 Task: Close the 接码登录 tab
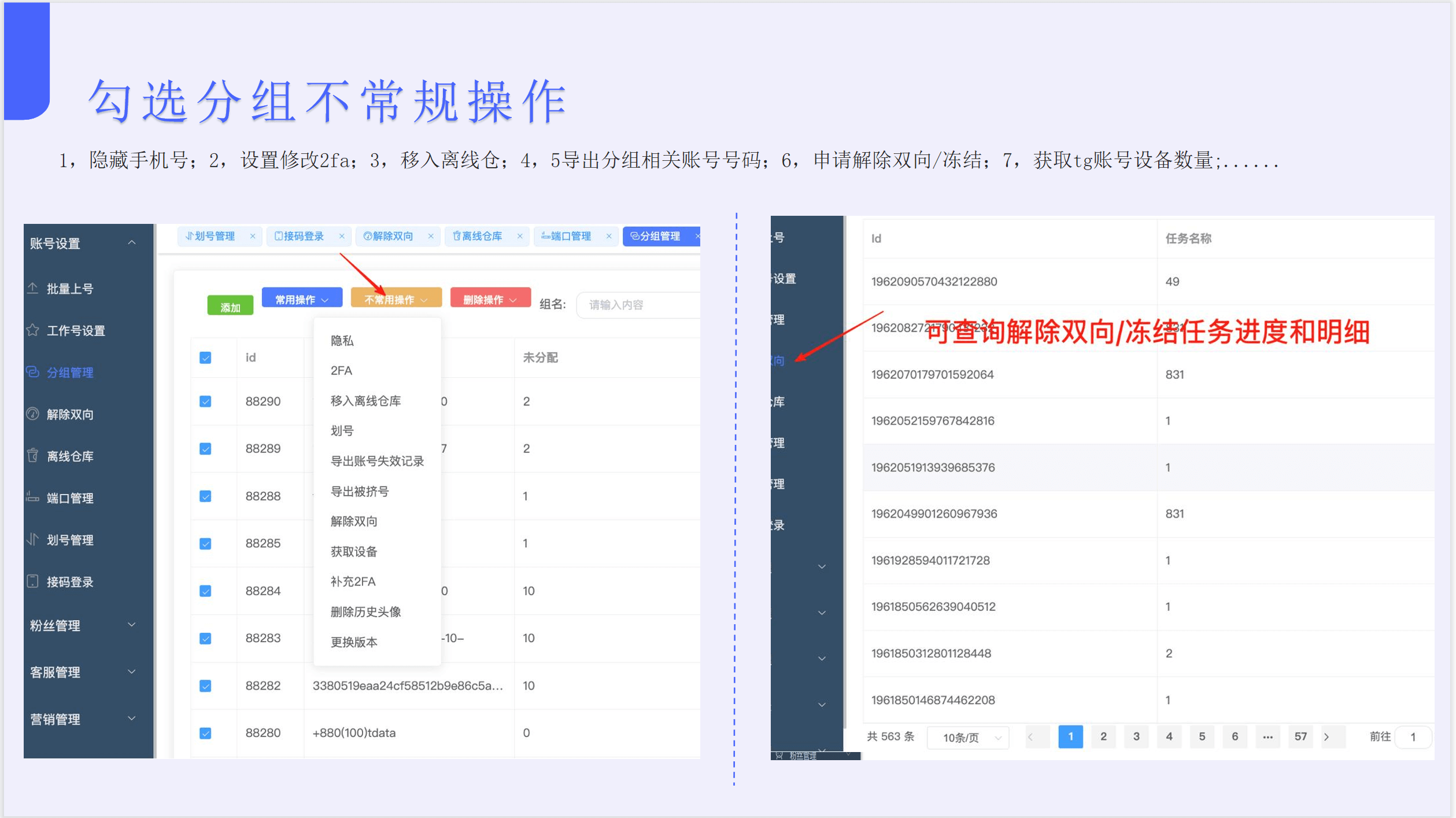pyautogui.click(x=342, y=236)
